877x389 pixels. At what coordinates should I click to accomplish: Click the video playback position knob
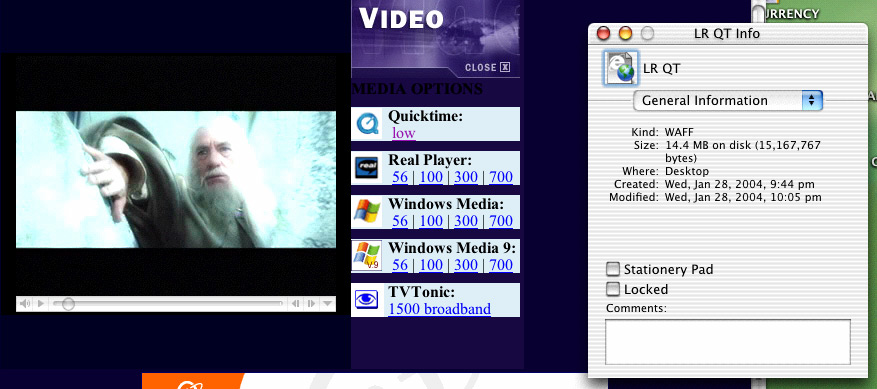[68, 304]
